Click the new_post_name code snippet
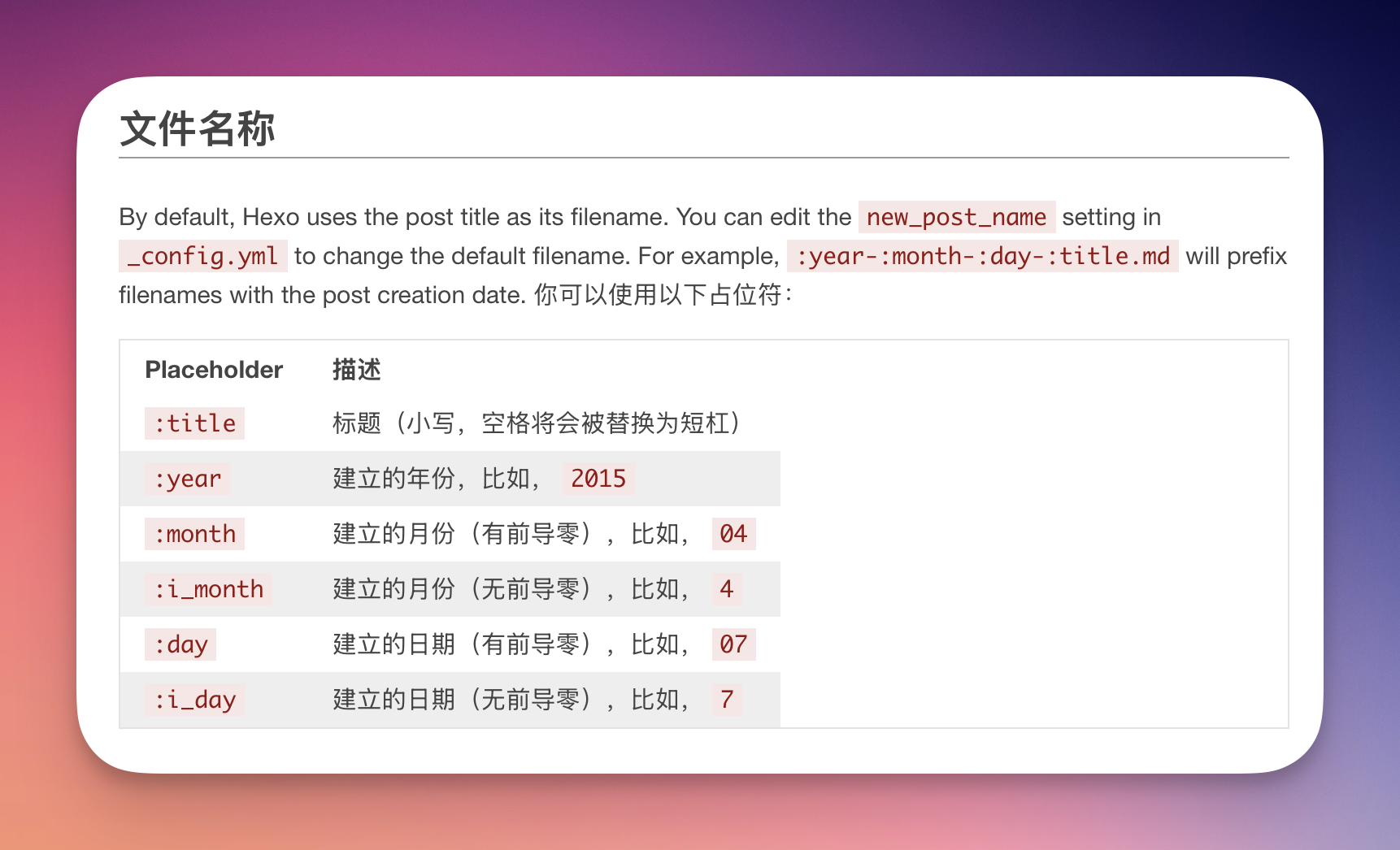Screen dimensions: 1400x850 tap(957, 217)
